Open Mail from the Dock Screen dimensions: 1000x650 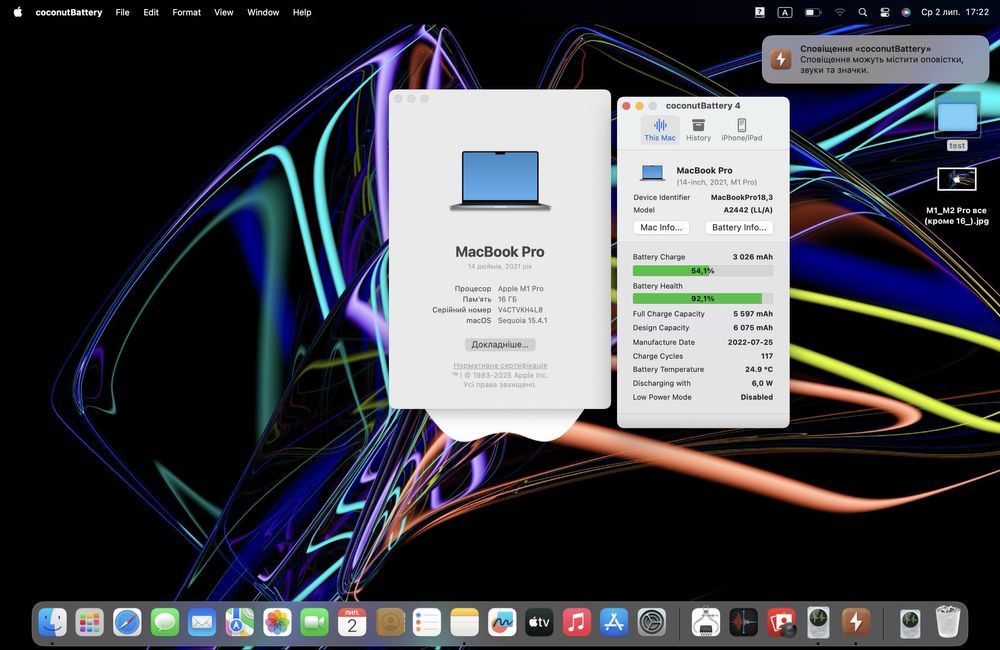[x=202, y=622]
